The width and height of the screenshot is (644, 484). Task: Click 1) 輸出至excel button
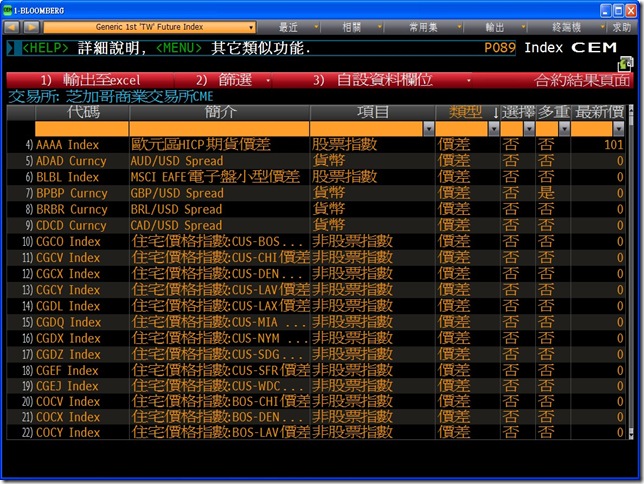click(90, 80)
